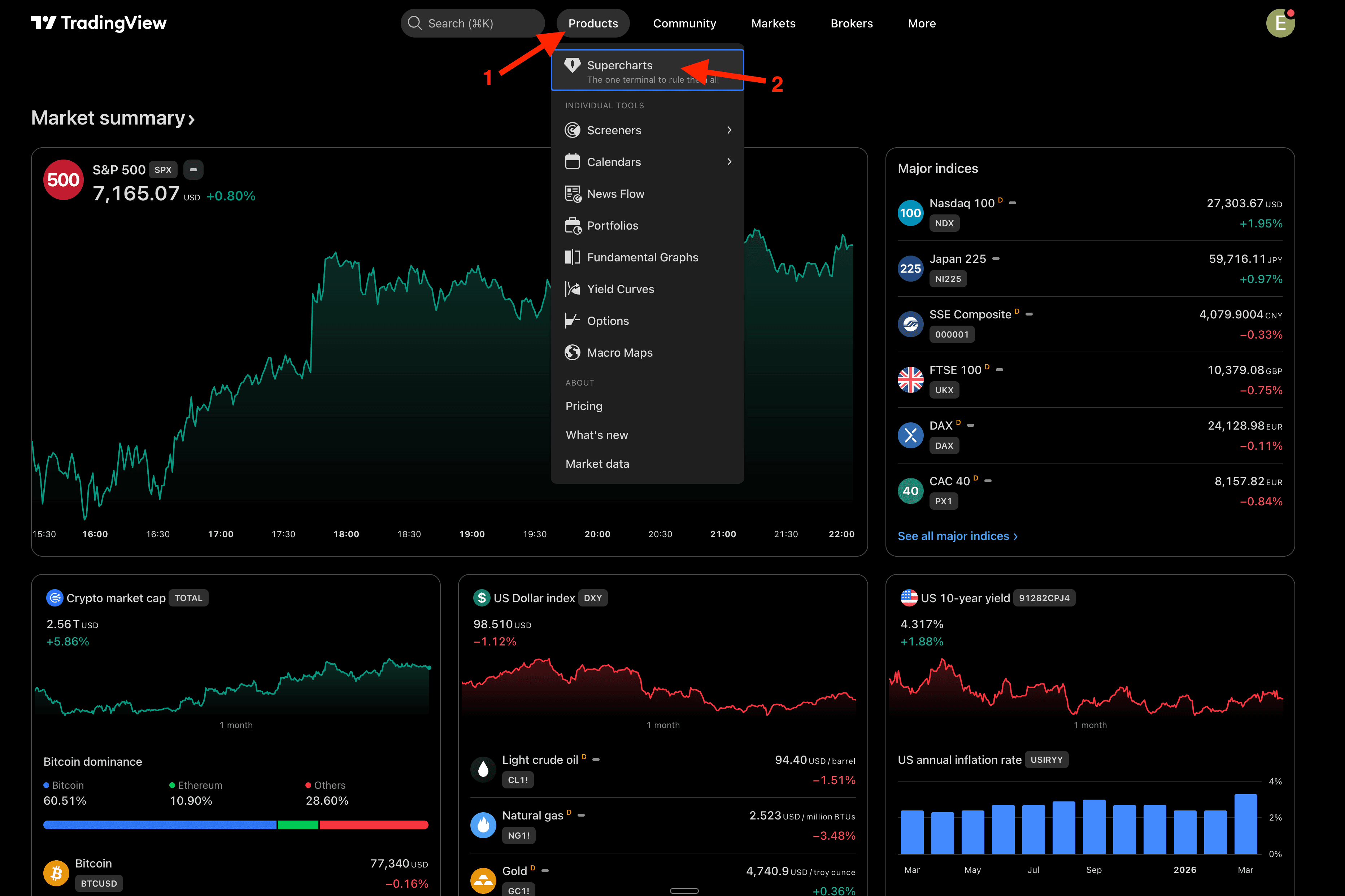Click the Portfolios briefcase icon
Screen dimensions: 1345x896
[573, 226]
